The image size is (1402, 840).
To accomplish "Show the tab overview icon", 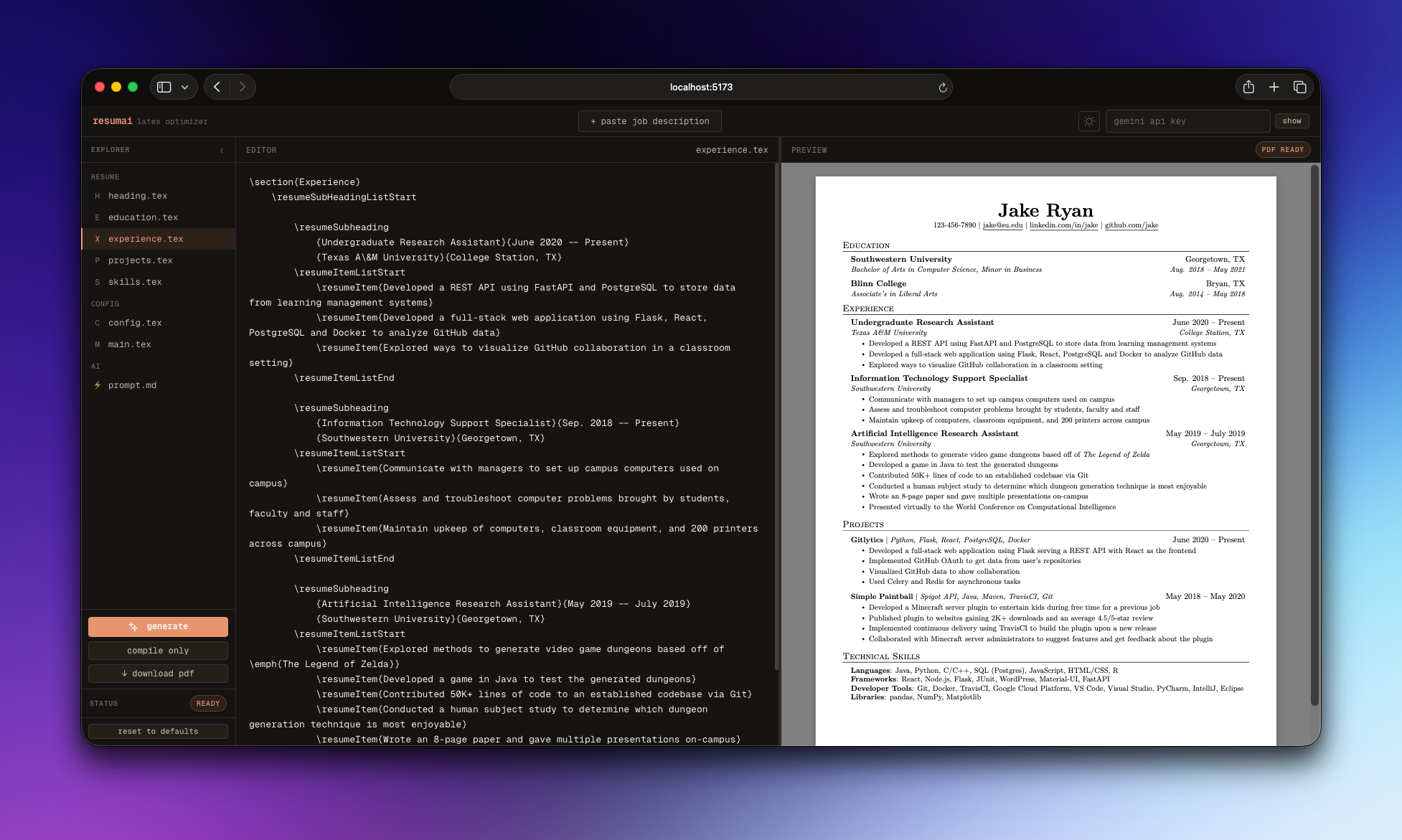I will 1299,87.
